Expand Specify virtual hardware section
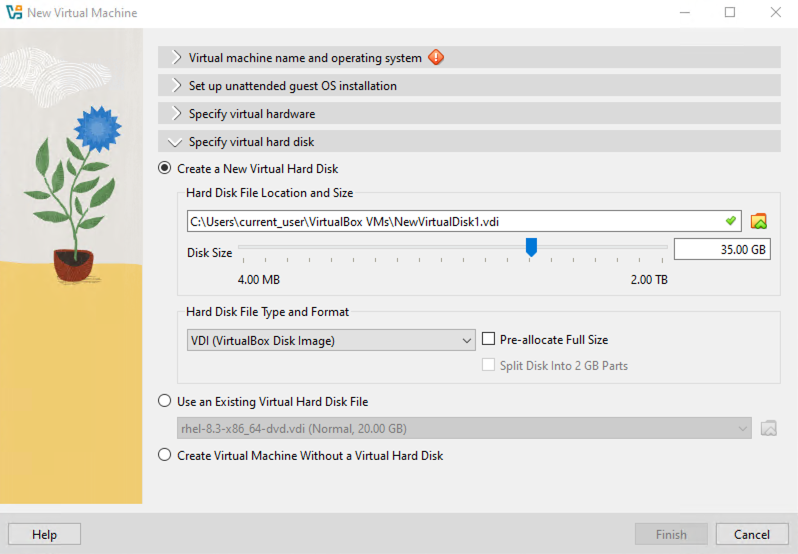Screen dimensions: 798x554 coord(469,113)
